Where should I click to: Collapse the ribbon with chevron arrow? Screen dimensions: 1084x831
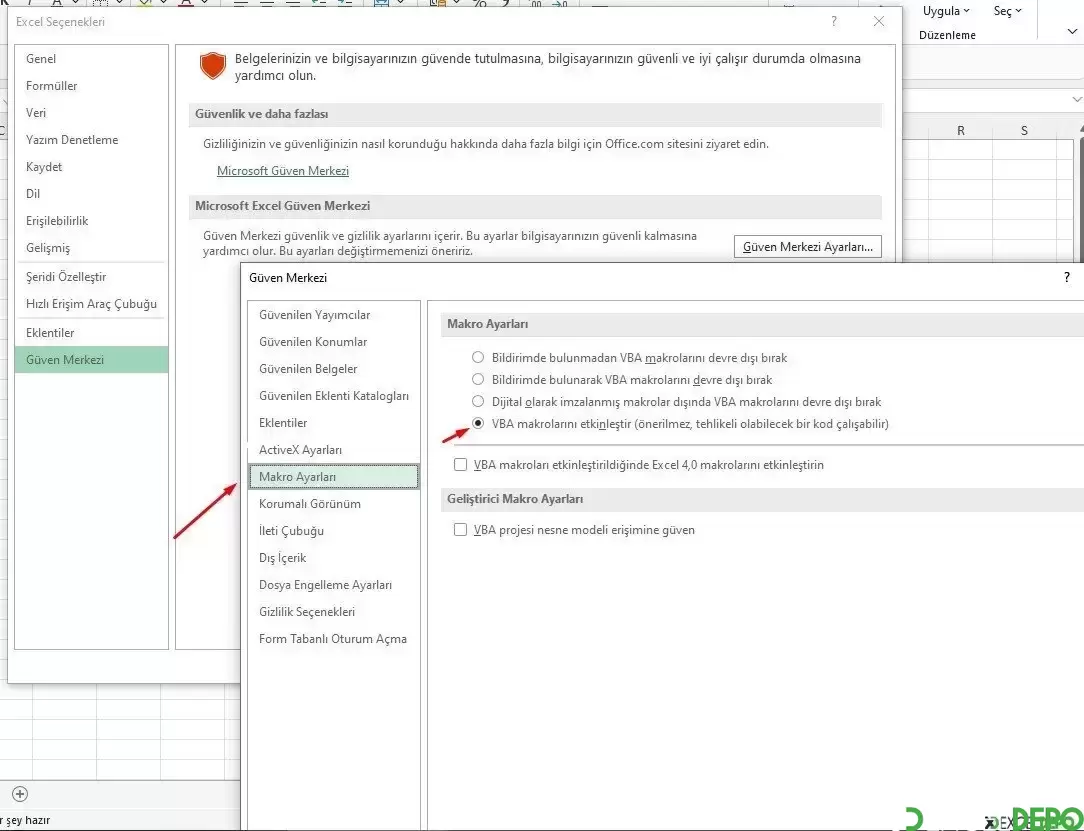pyautogui.click(x=1072, y=31)
